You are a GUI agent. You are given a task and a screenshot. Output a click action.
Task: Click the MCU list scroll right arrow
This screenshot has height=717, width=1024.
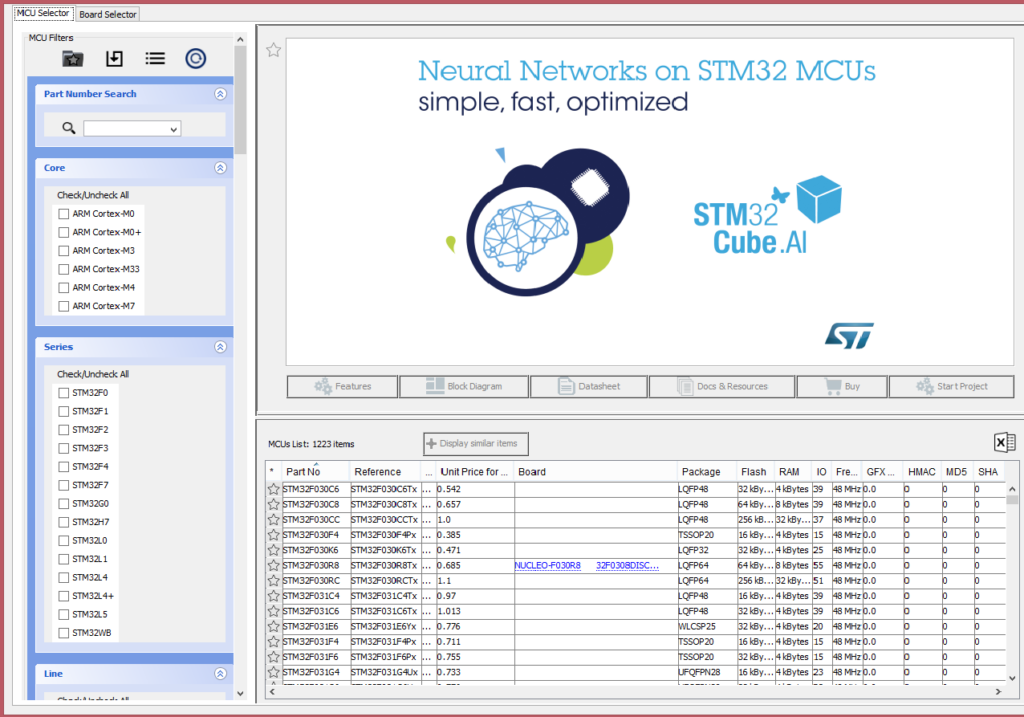click(x=998, y=691)
